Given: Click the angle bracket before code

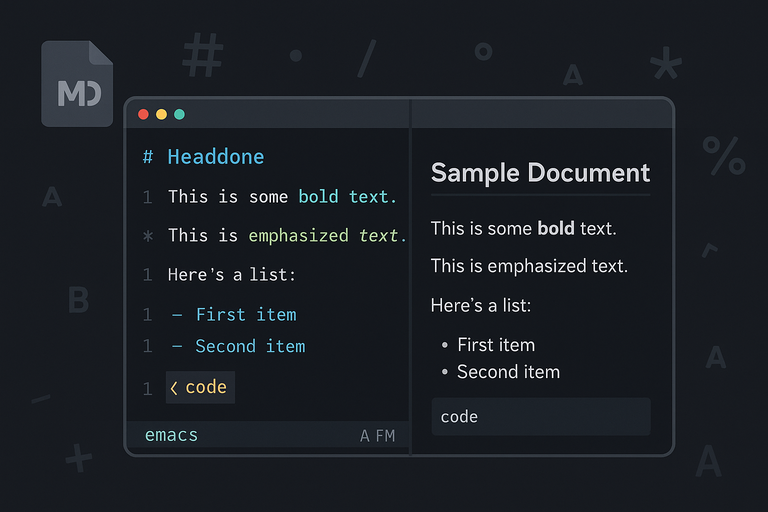Looking at the screenshot, I should coord(174,387).
